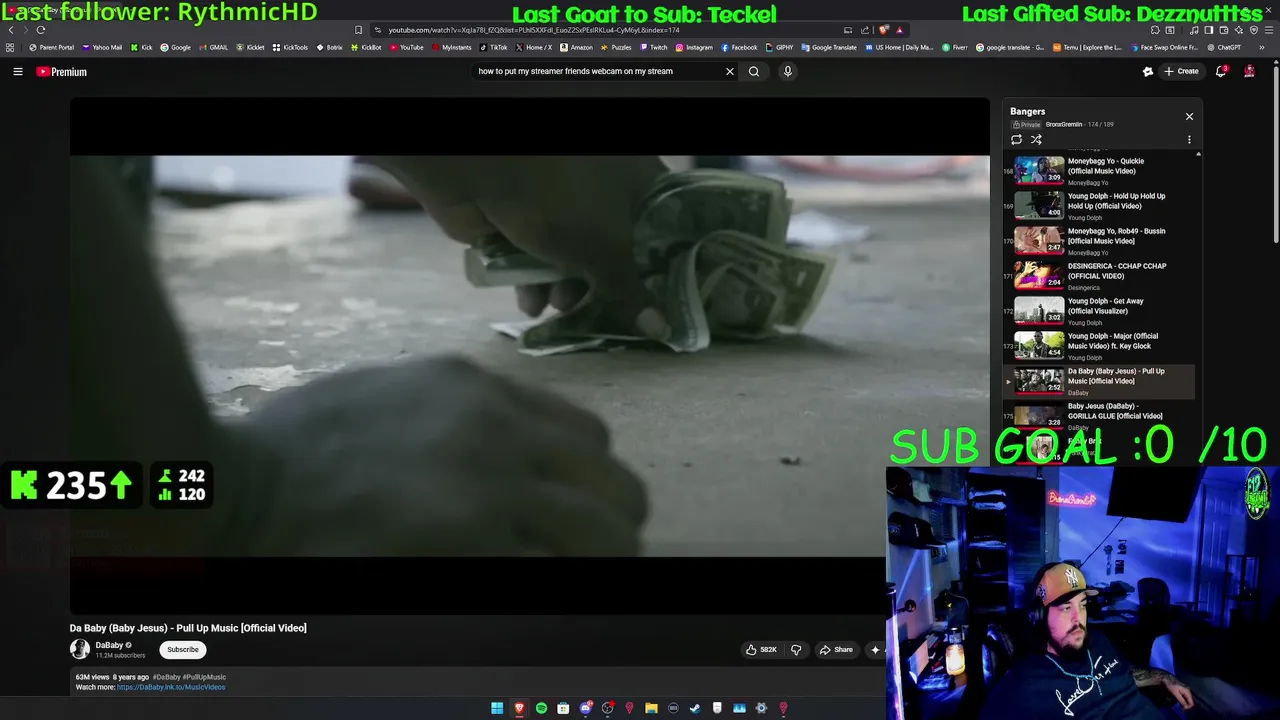This screenshot has width=1280, height=720.
Task: Click the Create button
Action: click(x=1181, y=71)
